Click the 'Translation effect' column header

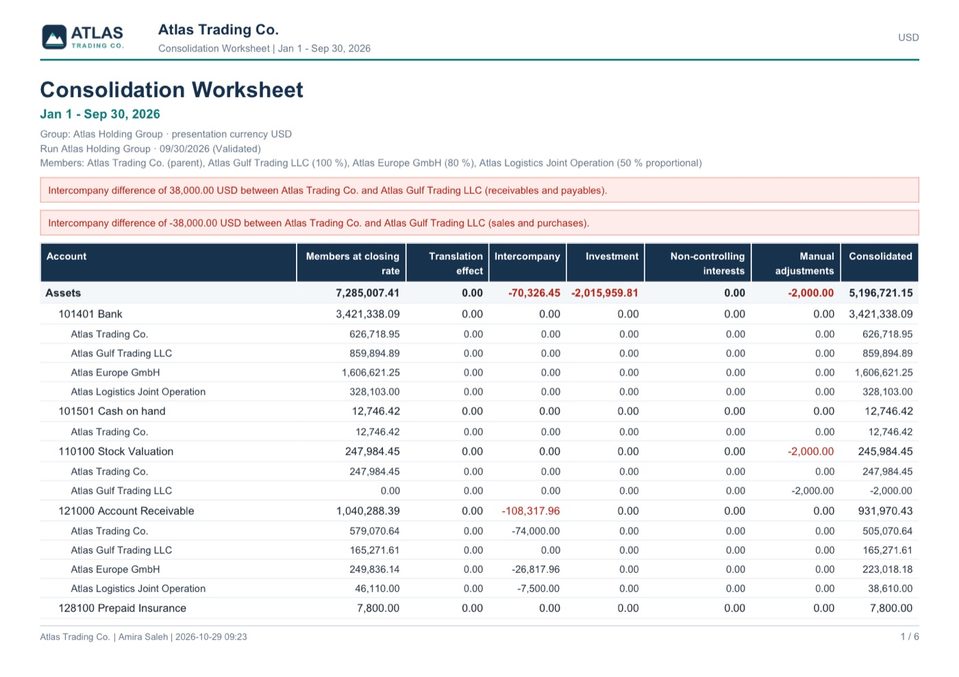[447, 263]
